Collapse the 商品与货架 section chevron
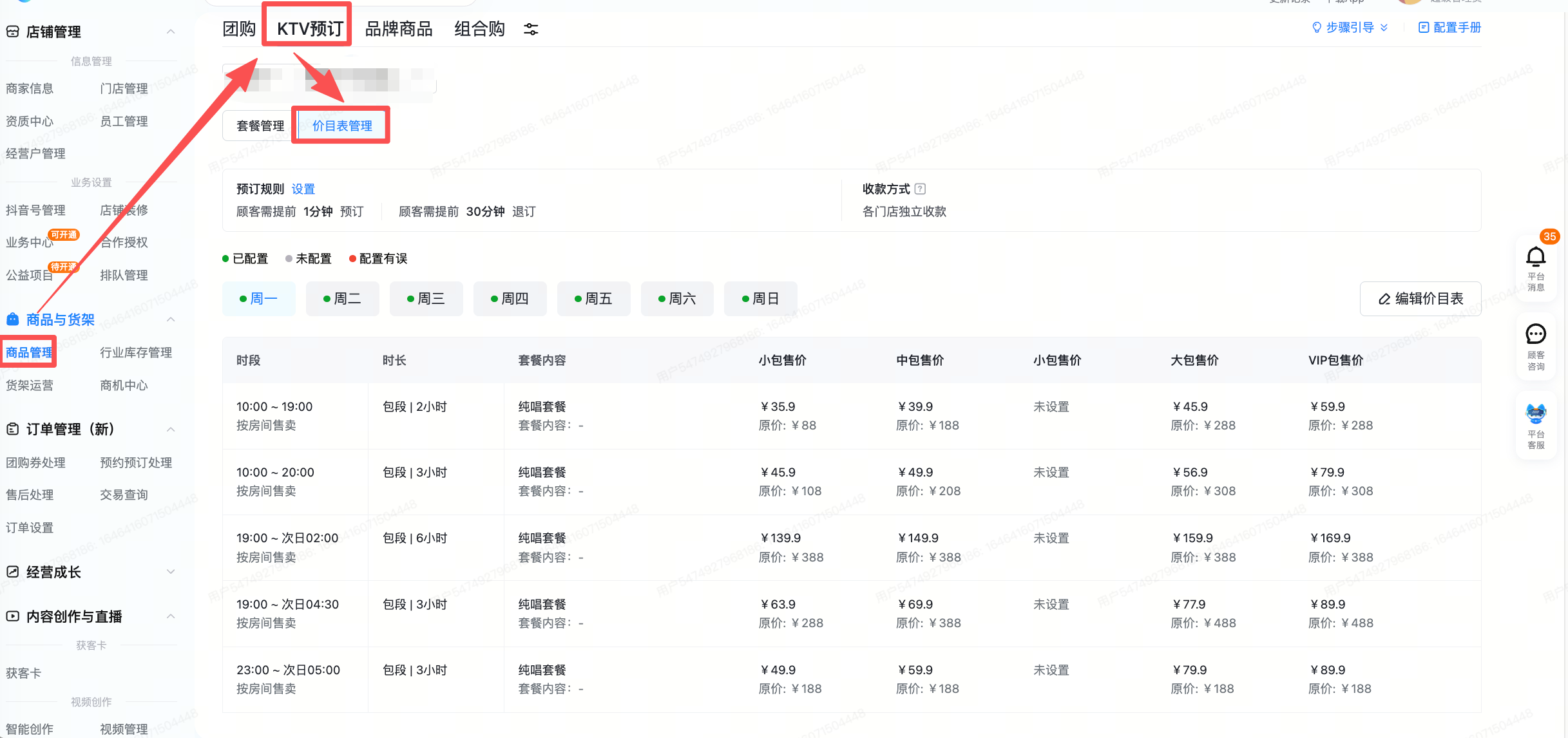 171,319
